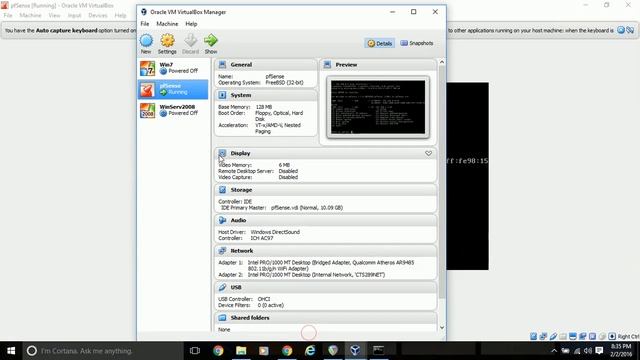Screen dimensions: 640x360
Task: Click the 'Windows DirectSound' host driver value
Action: pyautogui.click(x=275, y=232)
